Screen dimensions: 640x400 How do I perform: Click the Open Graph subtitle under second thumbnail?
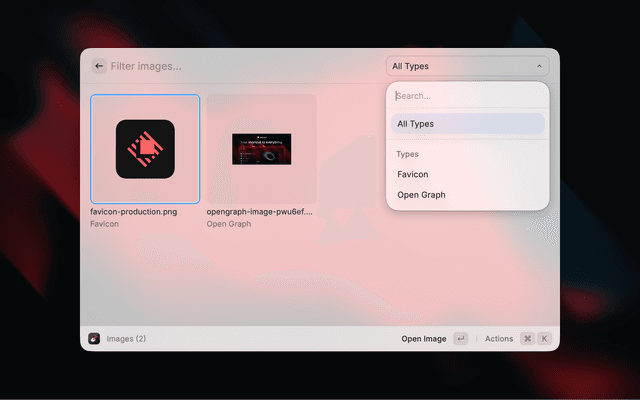click(229, 224)
